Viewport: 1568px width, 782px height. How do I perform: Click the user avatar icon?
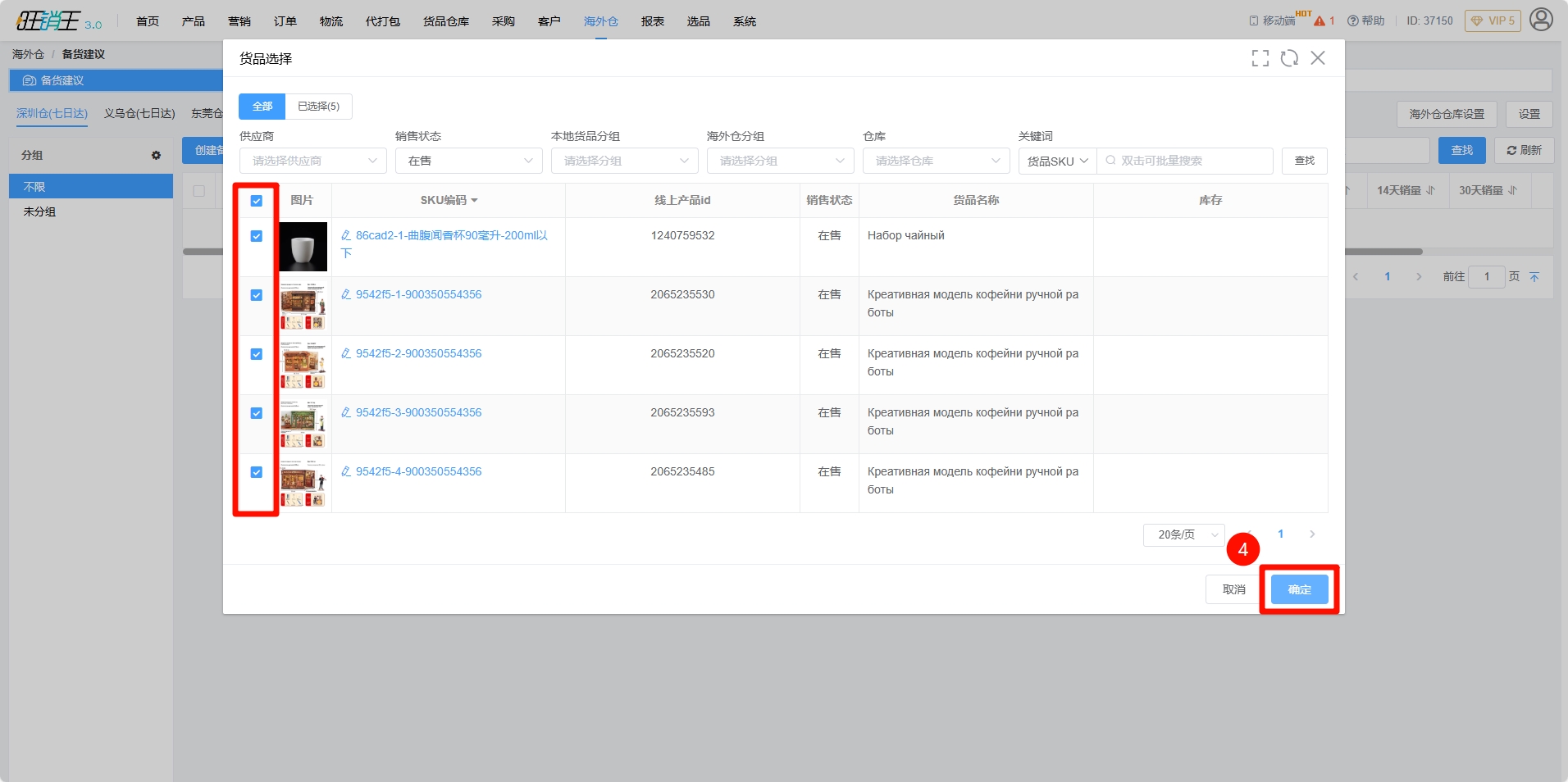1541,20
